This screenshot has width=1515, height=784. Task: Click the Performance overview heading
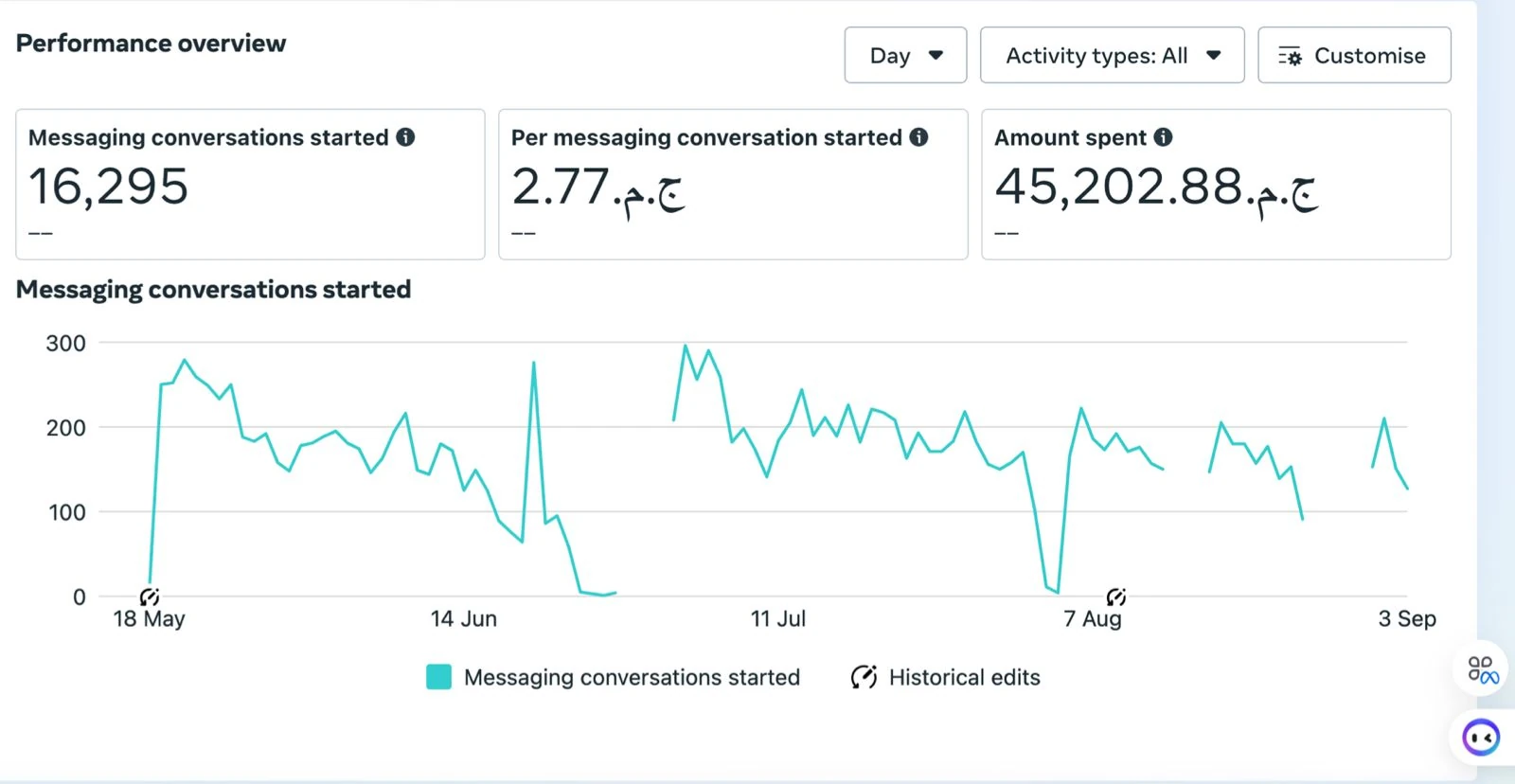click(151, 44)
